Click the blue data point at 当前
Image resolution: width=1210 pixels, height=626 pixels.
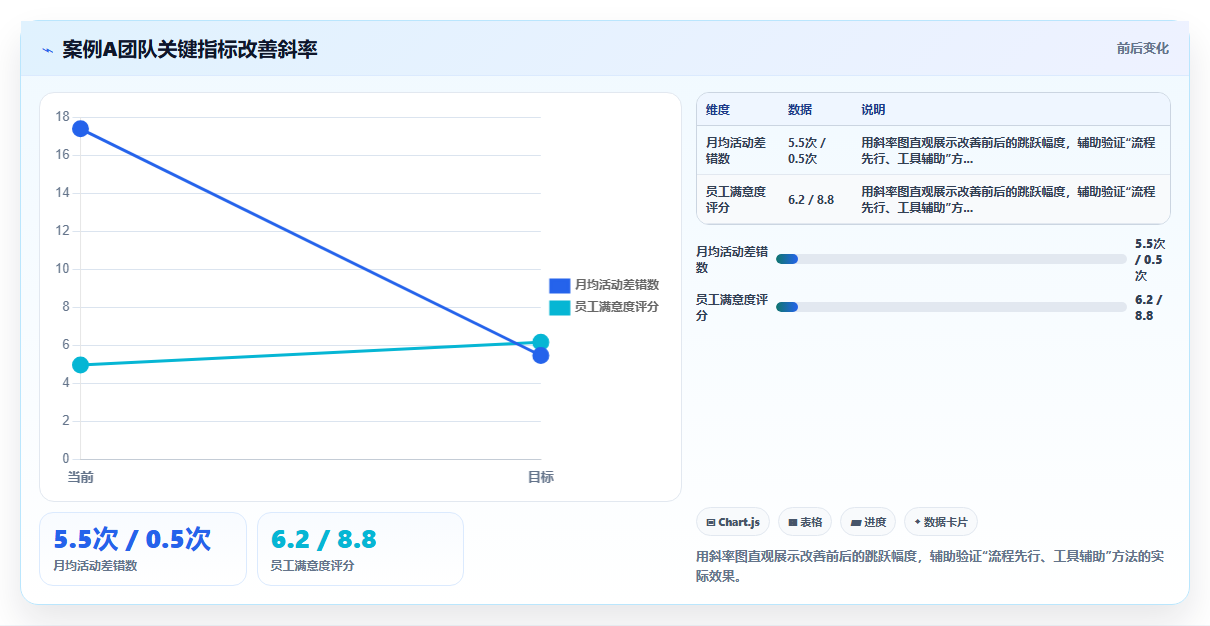(81, 128)
